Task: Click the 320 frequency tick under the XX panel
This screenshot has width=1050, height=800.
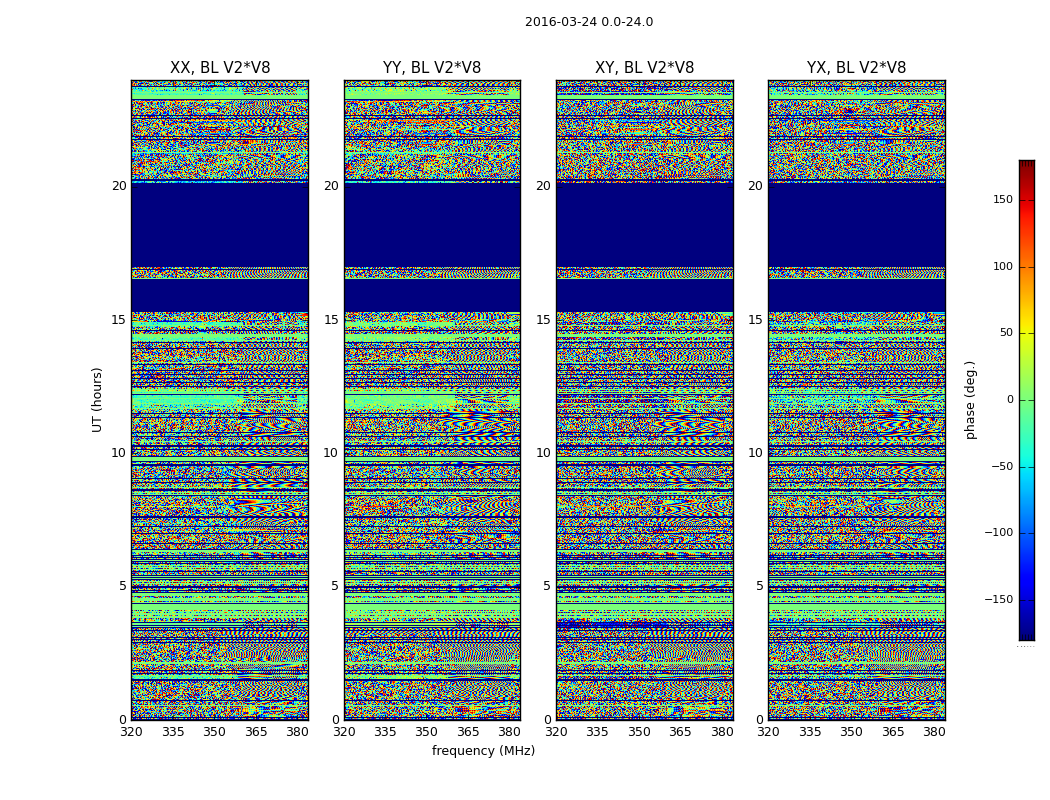Action: pyautogui.click(x=131, y=732)
